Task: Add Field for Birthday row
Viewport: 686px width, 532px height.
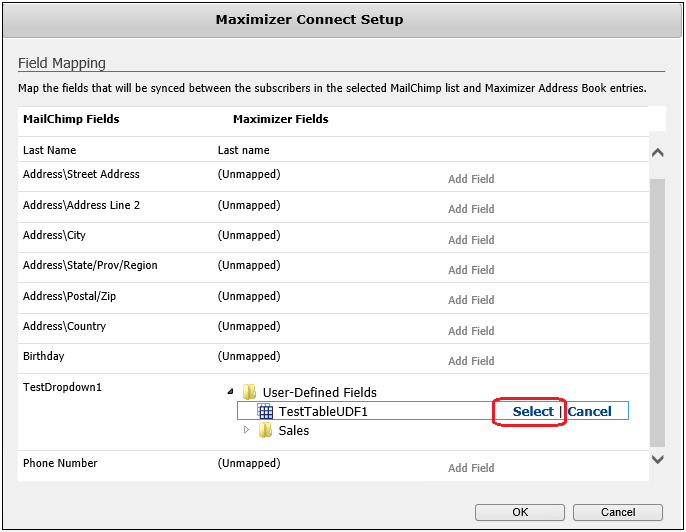Action: click(471, 361)
